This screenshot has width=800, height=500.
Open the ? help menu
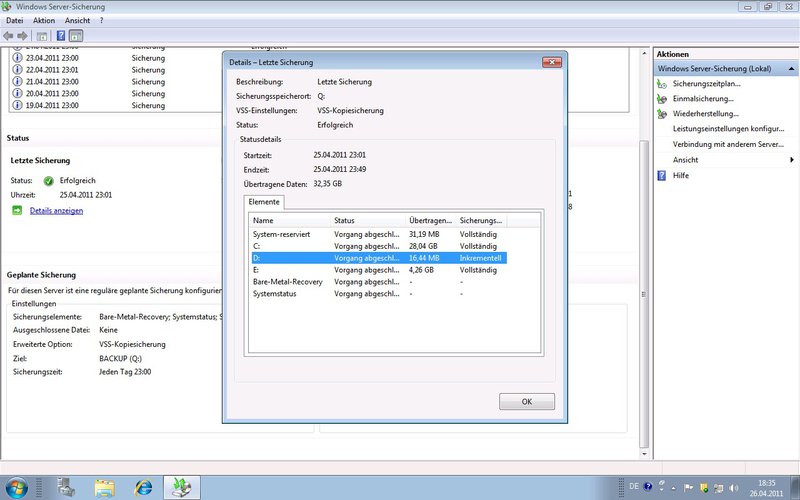pos(102,20)
